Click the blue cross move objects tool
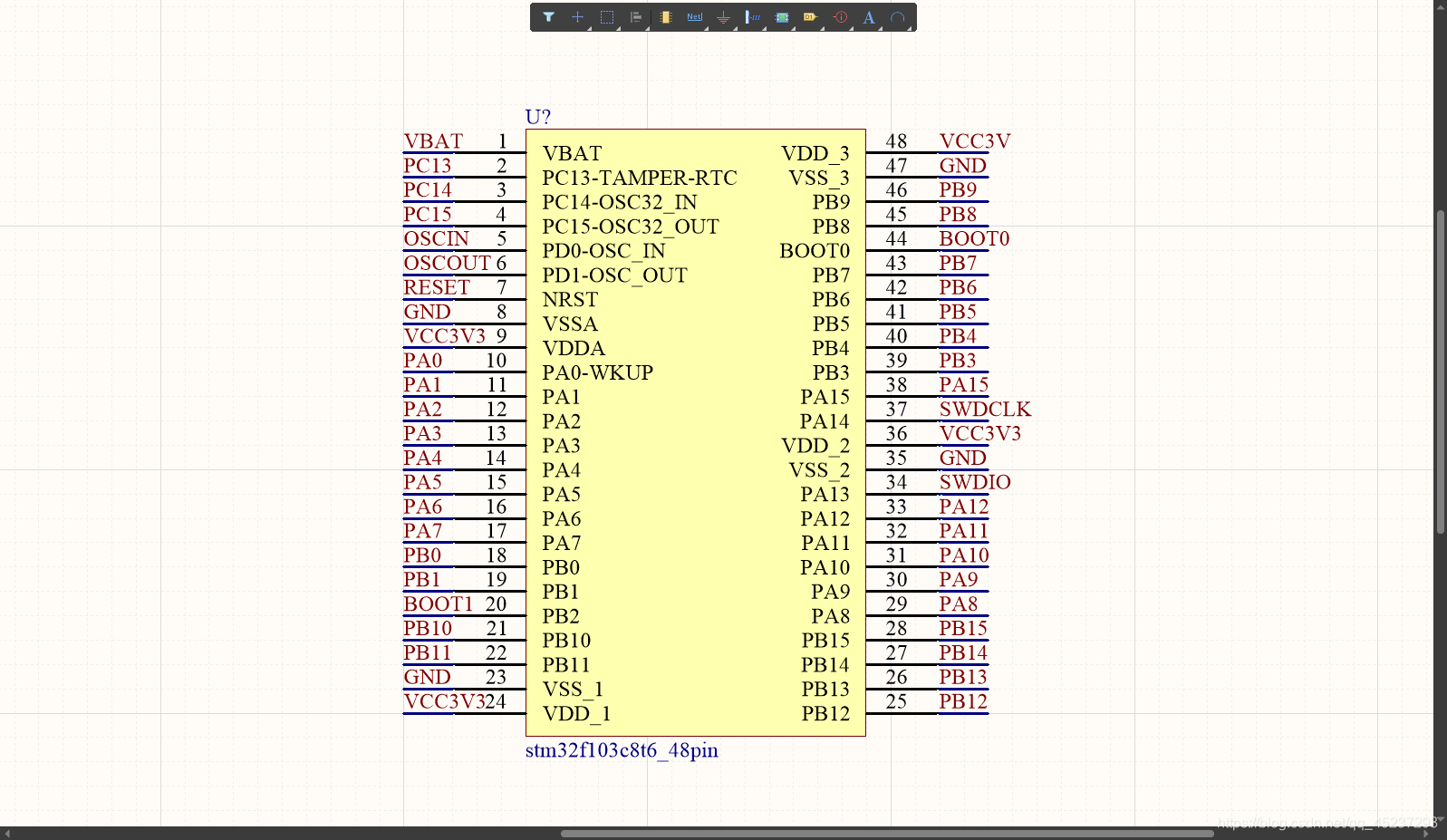 pos(577,17)
